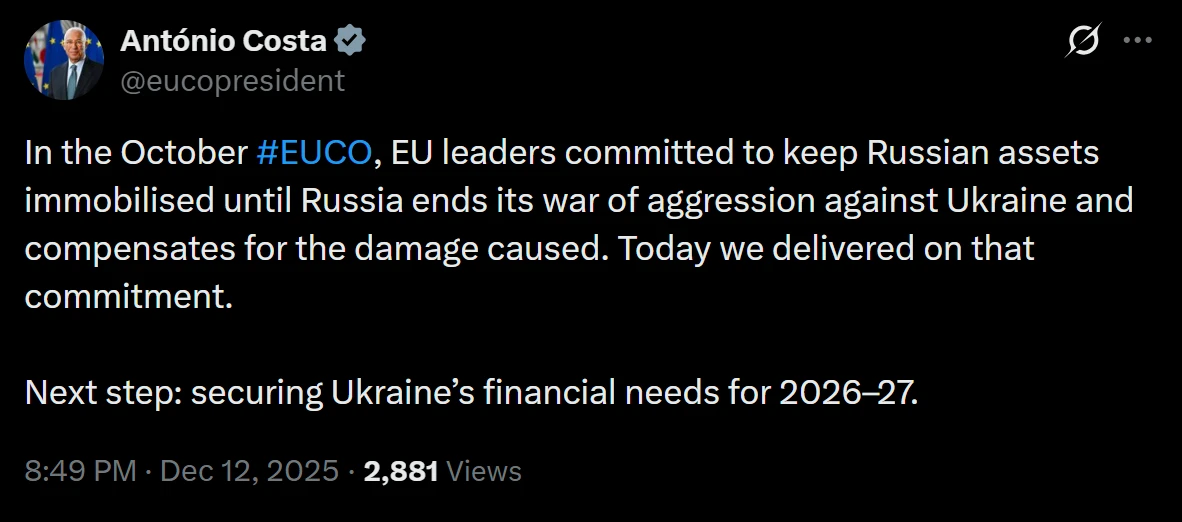
Task: Click the 2,881 view count number
Action: 401,471
